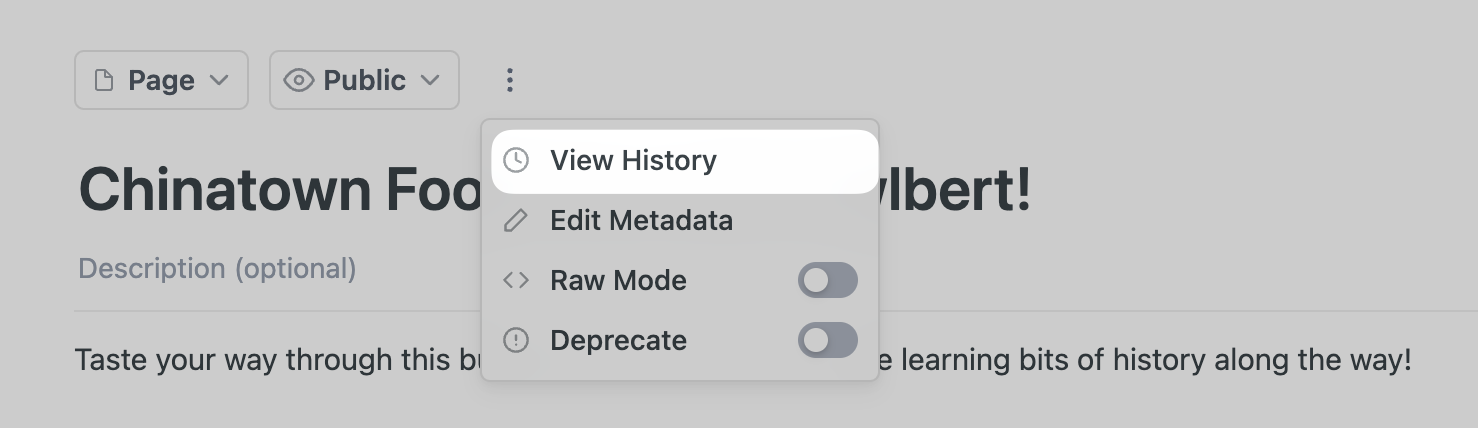Viewport: 1478px width, 428px height.
Task: Choose Edit Metadata menu entry
Action: (x=641, y=220)
